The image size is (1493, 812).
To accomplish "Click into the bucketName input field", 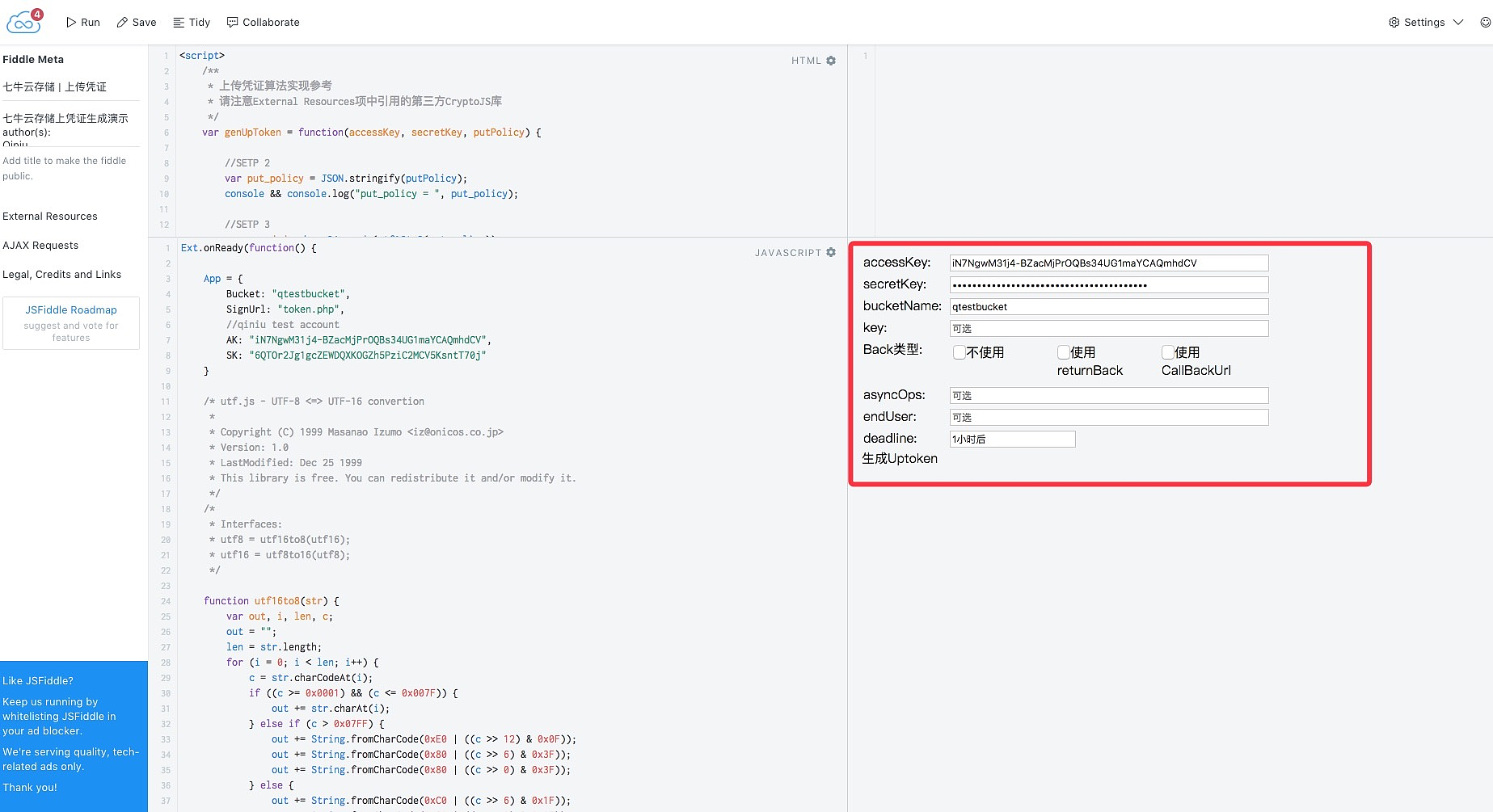I will 1108,307.
